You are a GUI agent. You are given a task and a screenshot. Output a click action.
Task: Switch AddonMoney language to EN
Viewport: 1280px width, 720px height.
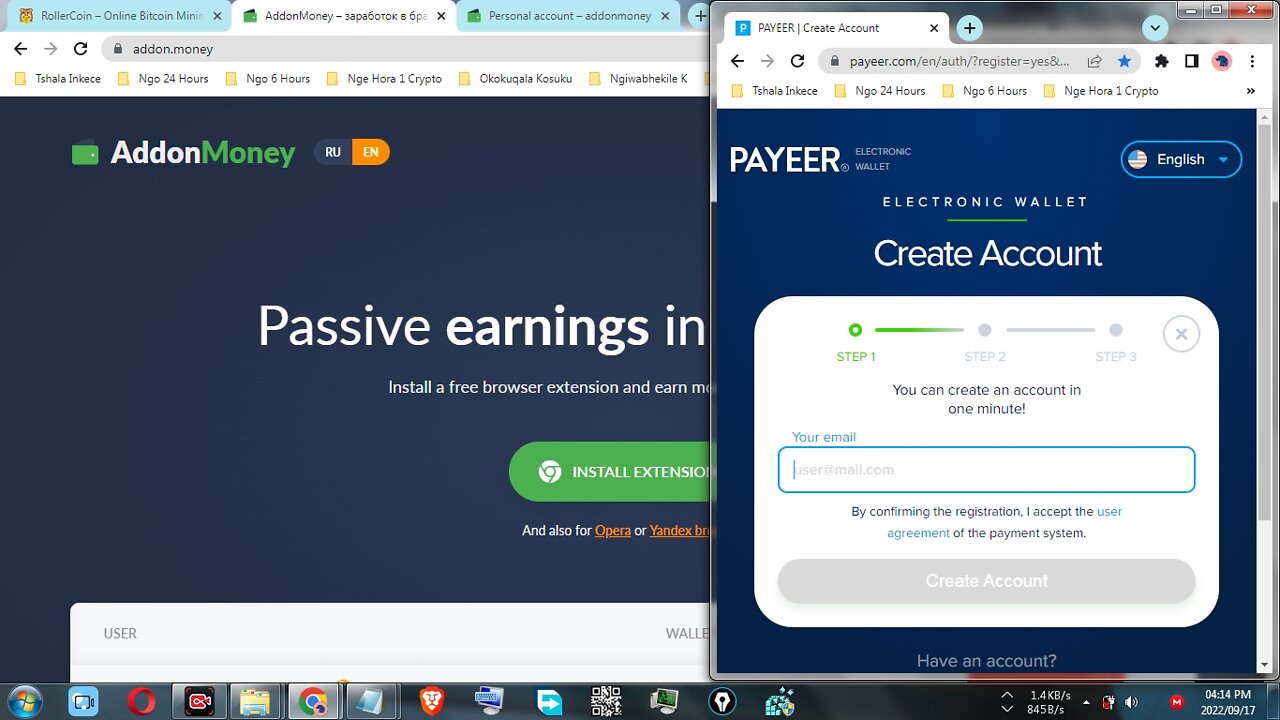point(371,152)
